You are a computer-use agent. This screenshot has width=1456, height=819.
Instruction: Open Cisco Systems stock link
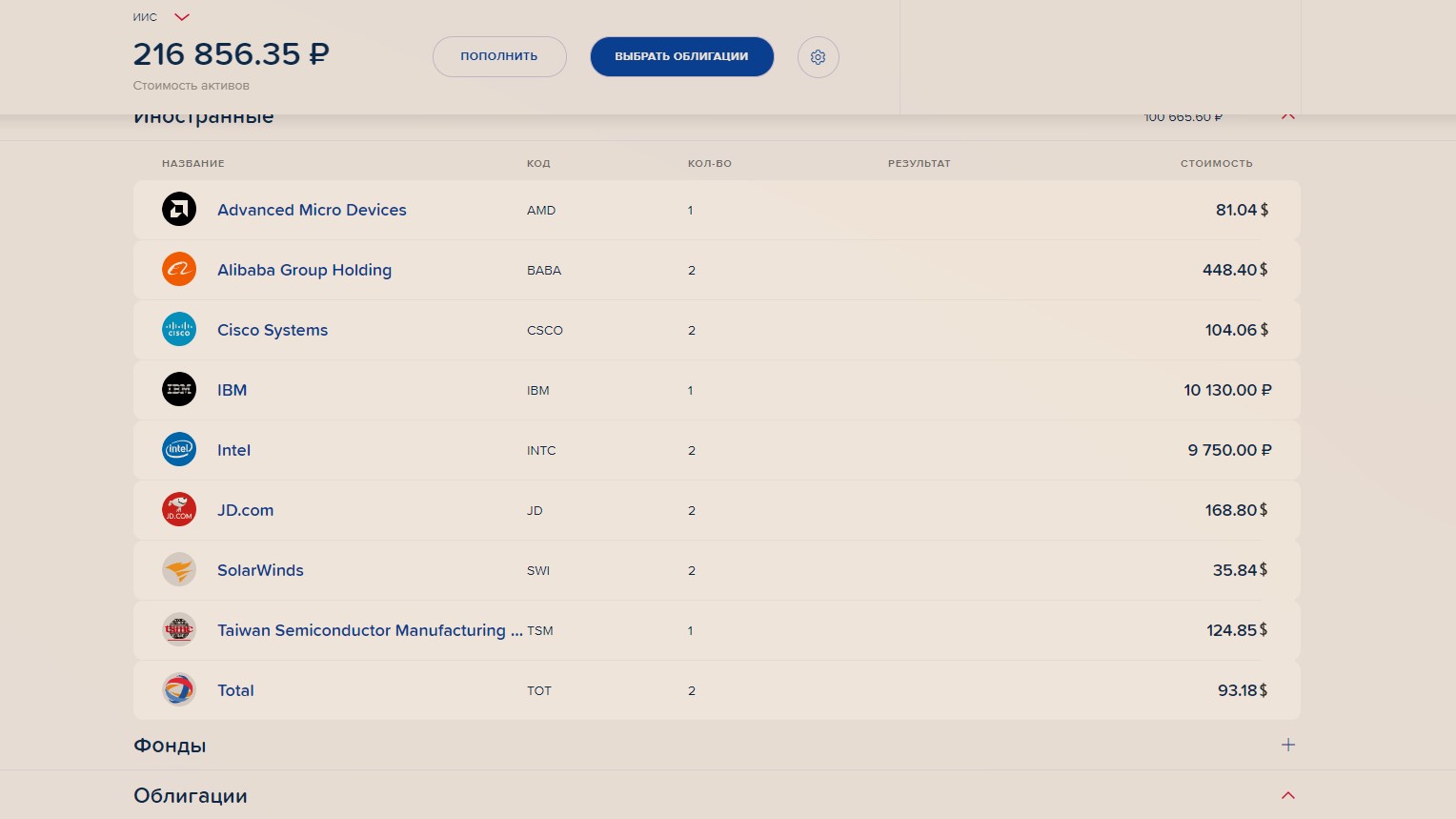point(273,330)
